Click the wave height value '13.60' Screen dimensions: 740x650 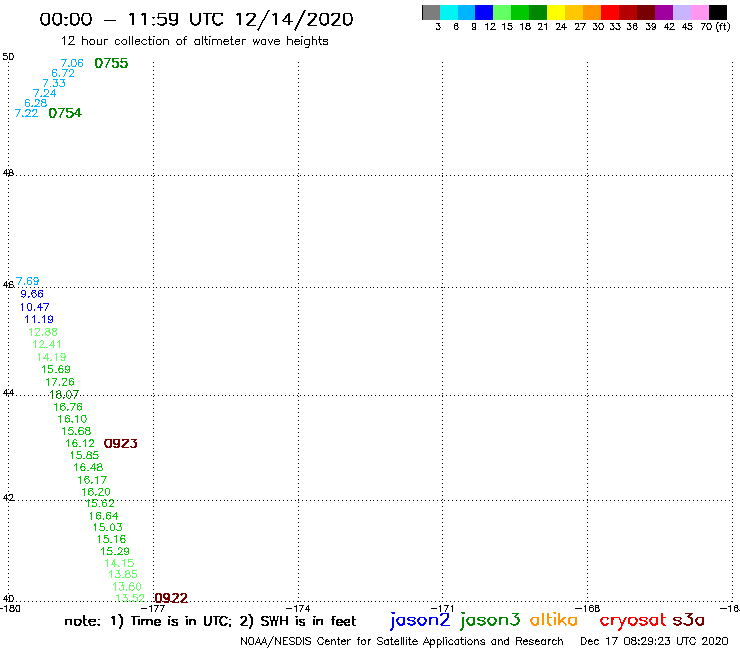(127, 586)
